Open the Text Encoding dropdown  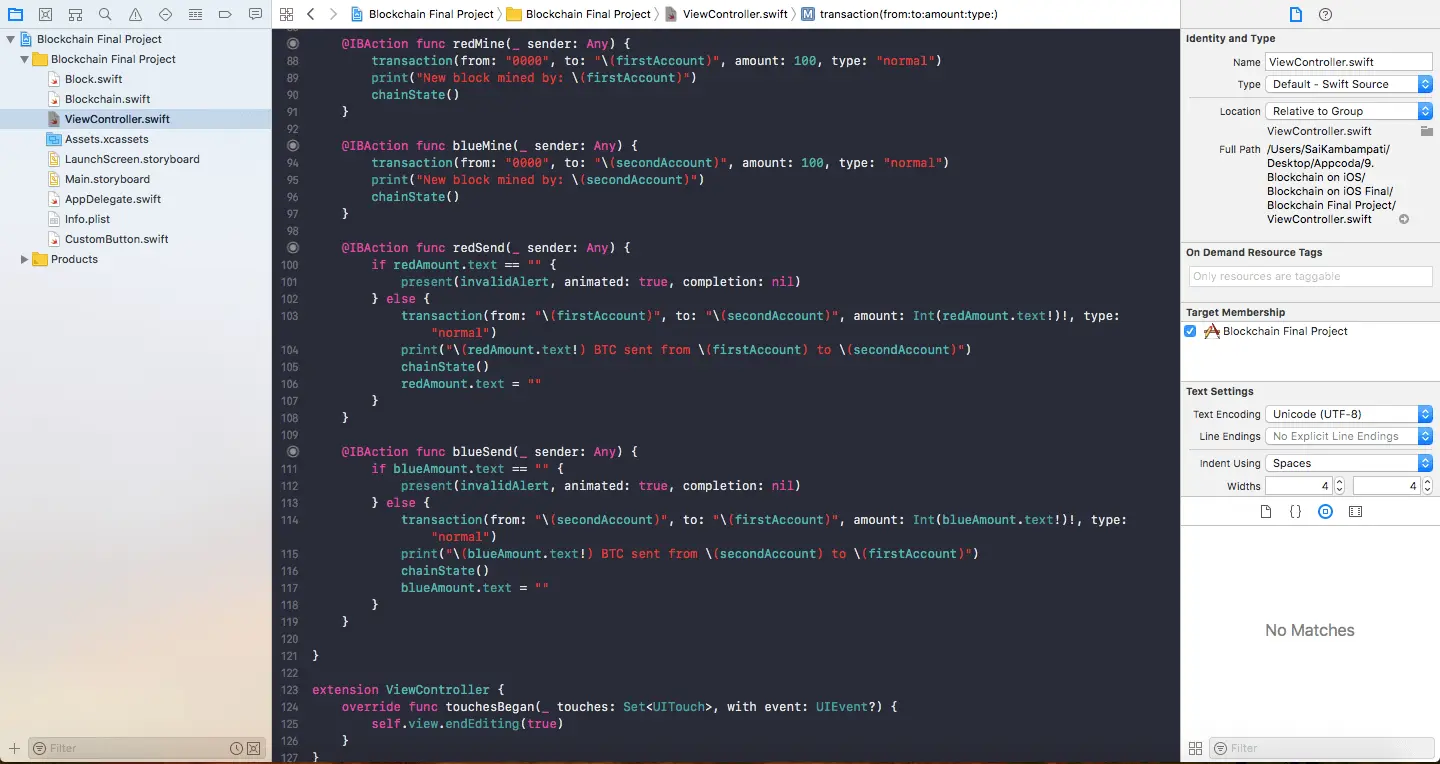pyautogui.click(x=1349, y=414)
